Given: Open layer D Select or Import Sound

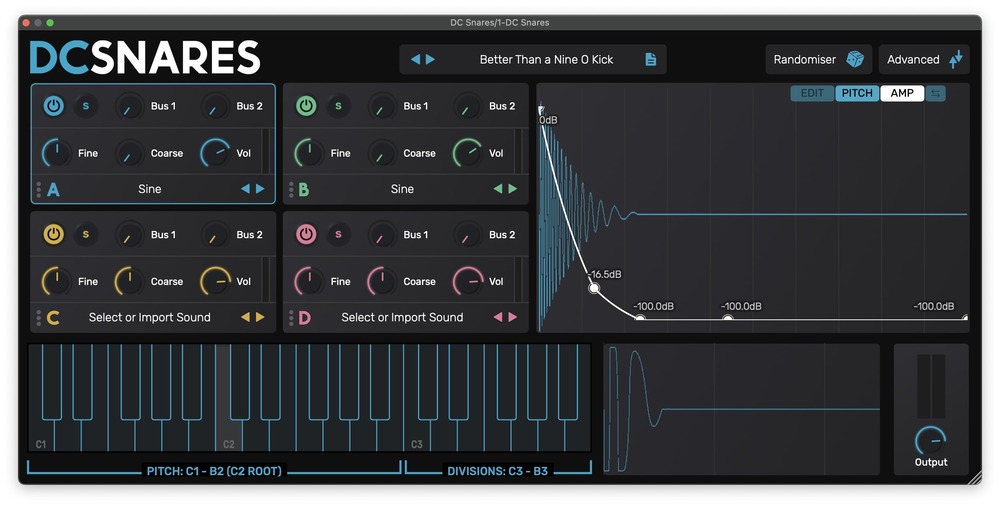Looking at the screenshot, I should pyautogui.click(x=402, y=317).
